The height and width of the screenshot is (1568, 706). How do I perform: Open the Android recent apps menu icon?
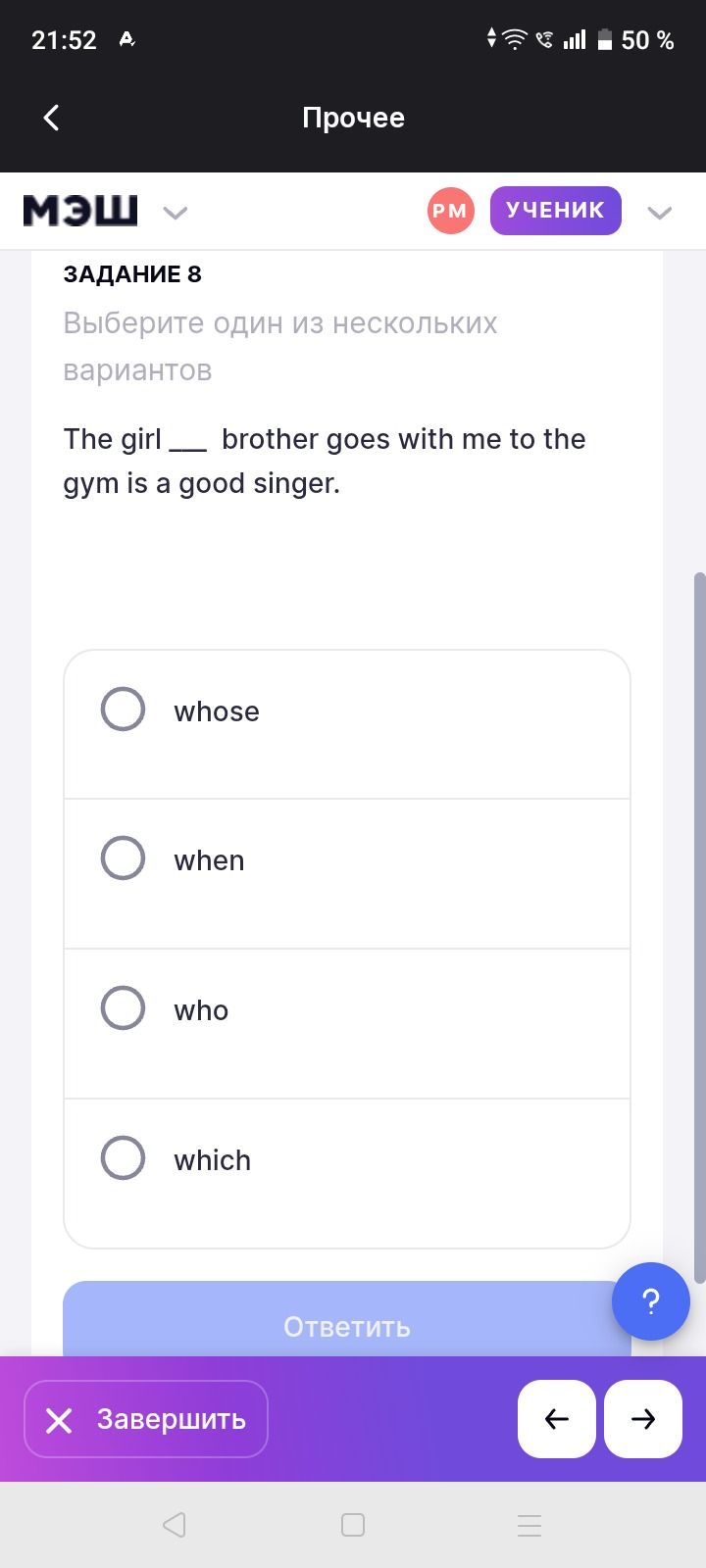tap(529, 1525)
